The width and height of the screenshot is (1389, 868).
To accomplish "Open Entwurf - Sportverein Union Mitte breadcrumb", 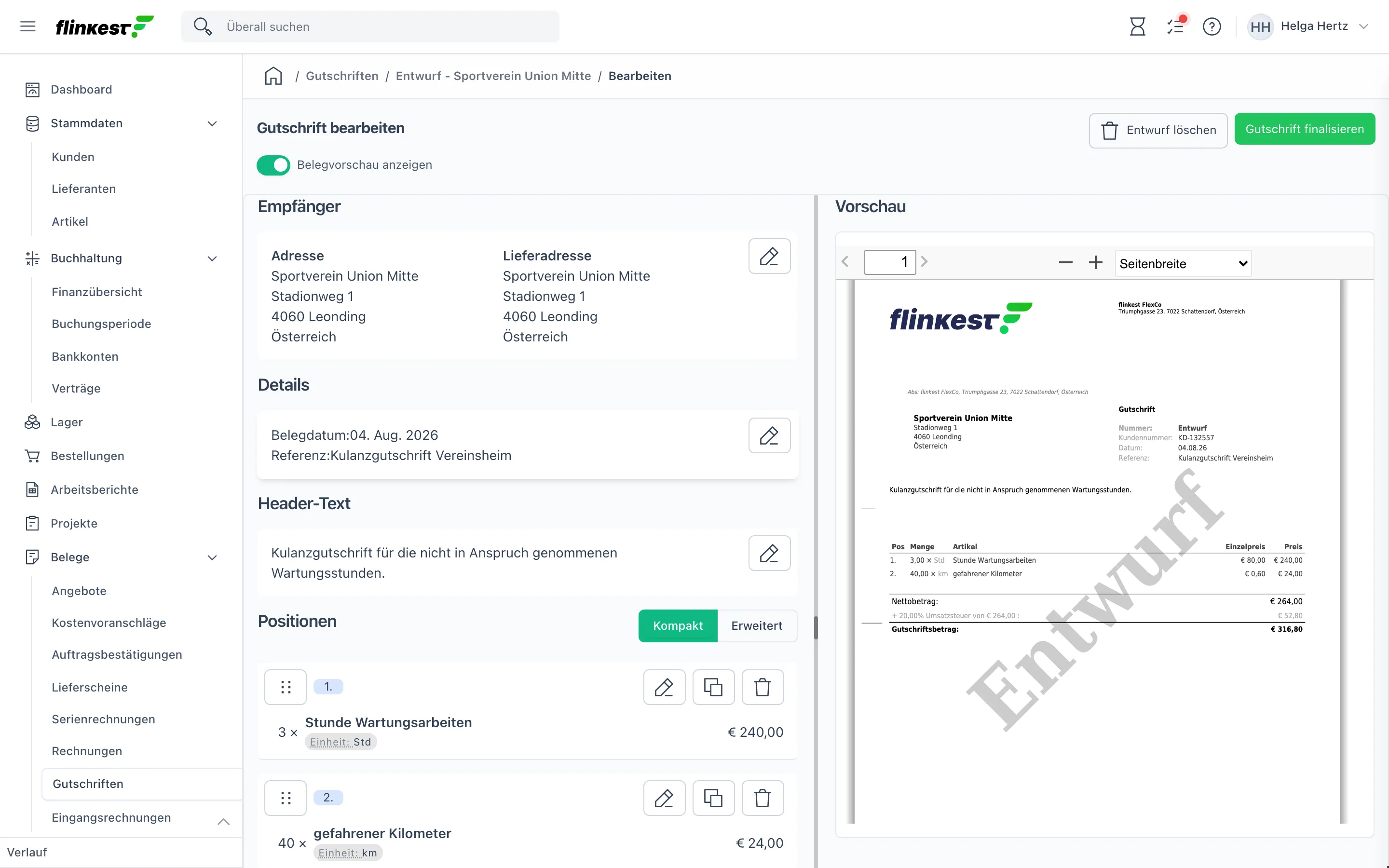I will click(493, 76).
